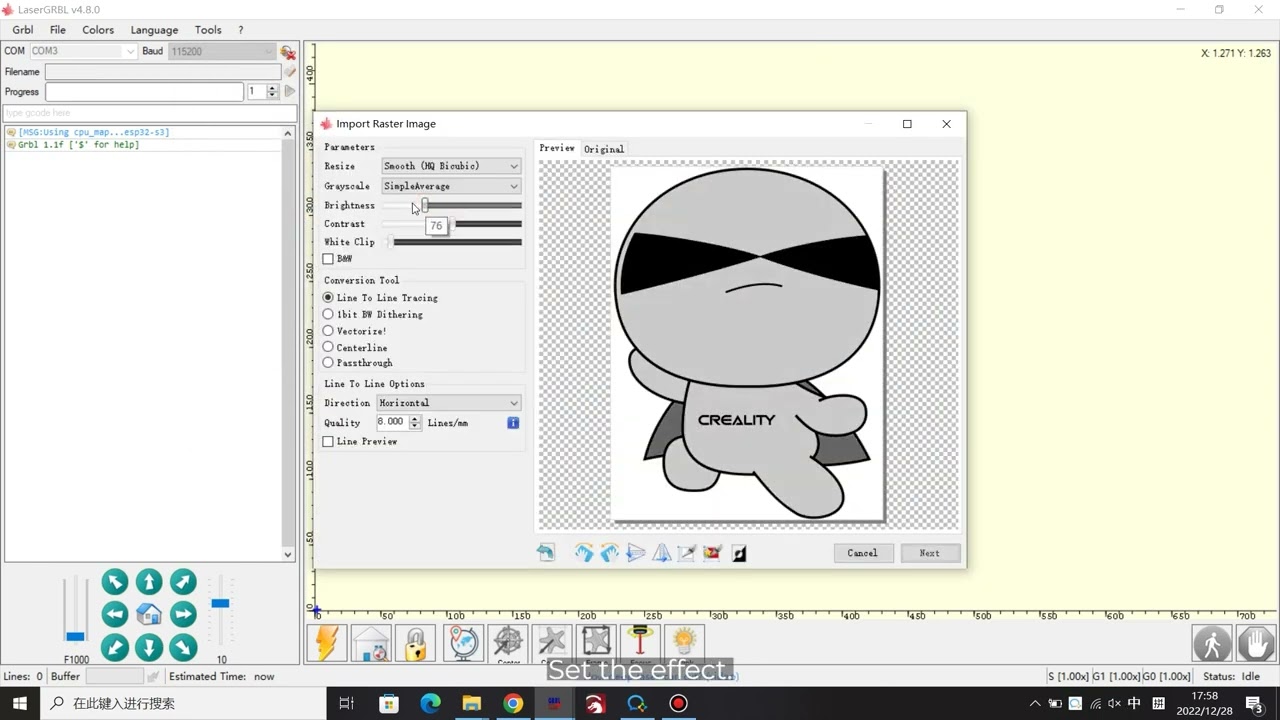Jog the laser up with the up arrow
This screenshot has height=720, width=1280.
tap(149, 581)
